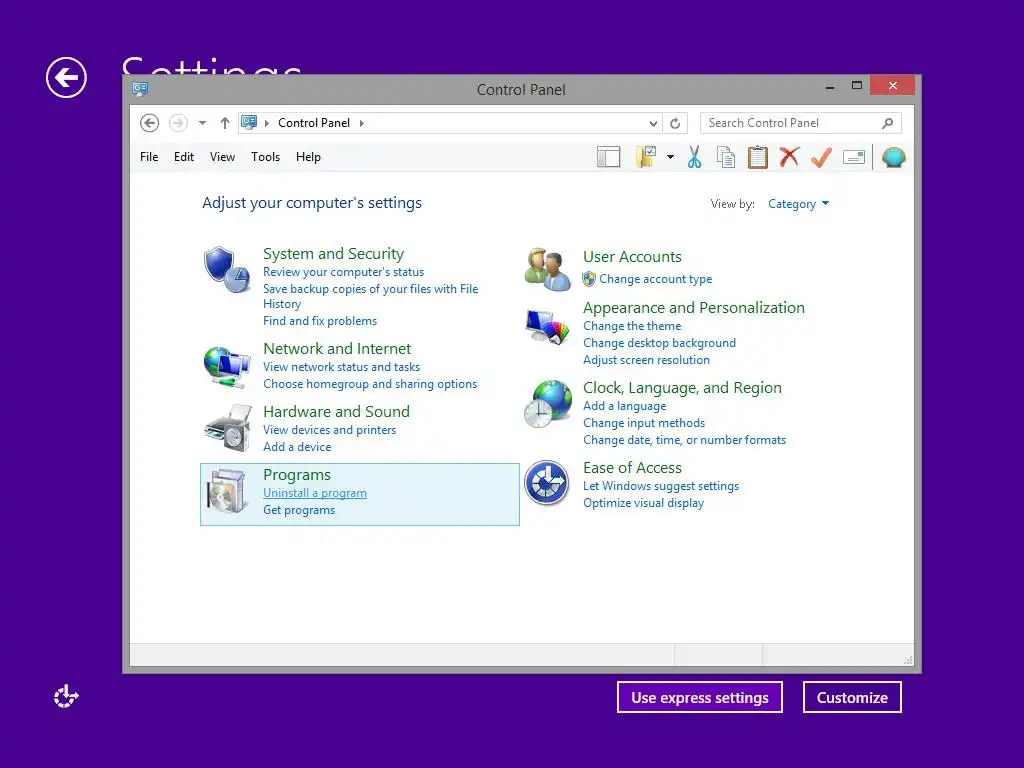Click the window resize grip corner
Screen dimensions: 1024x768
(908, 660)
